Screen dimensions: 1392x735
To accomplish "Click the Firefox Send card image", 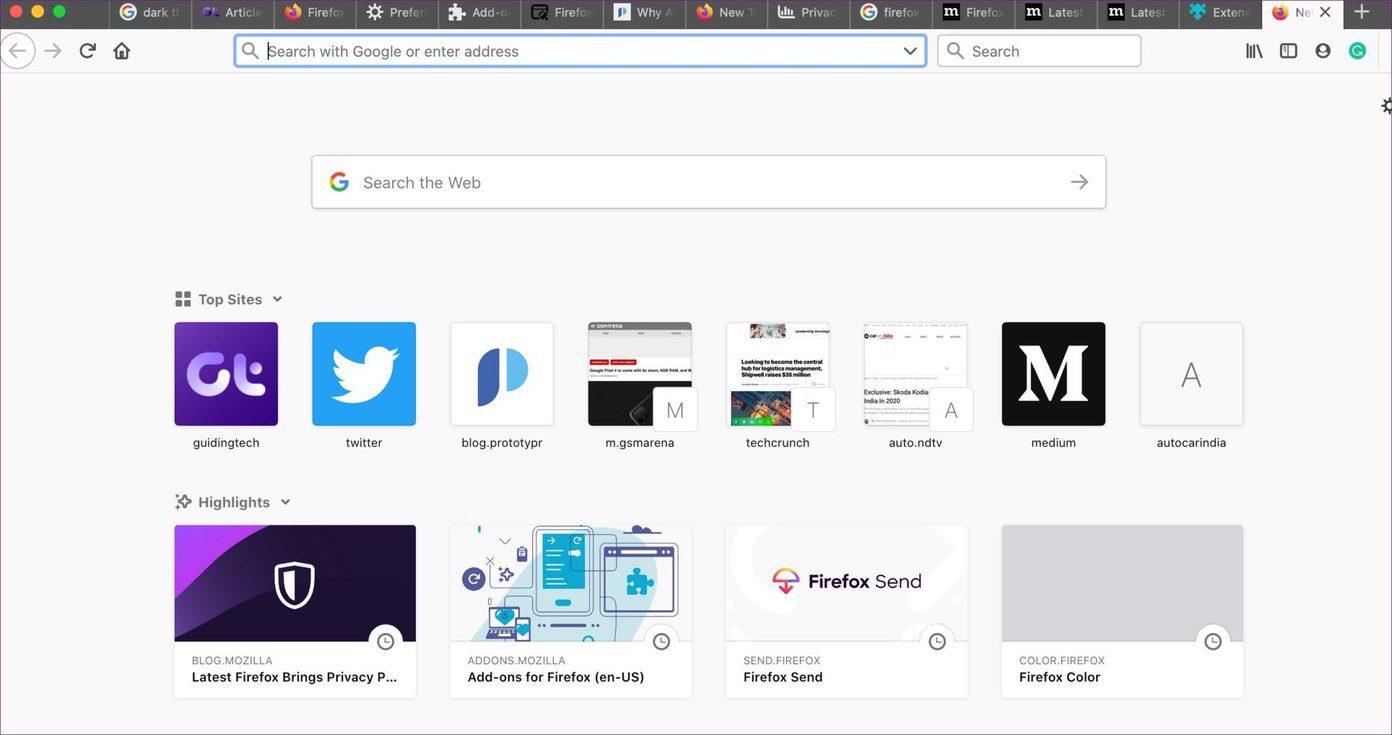I will pyautogui.click(x=847, y=583).
